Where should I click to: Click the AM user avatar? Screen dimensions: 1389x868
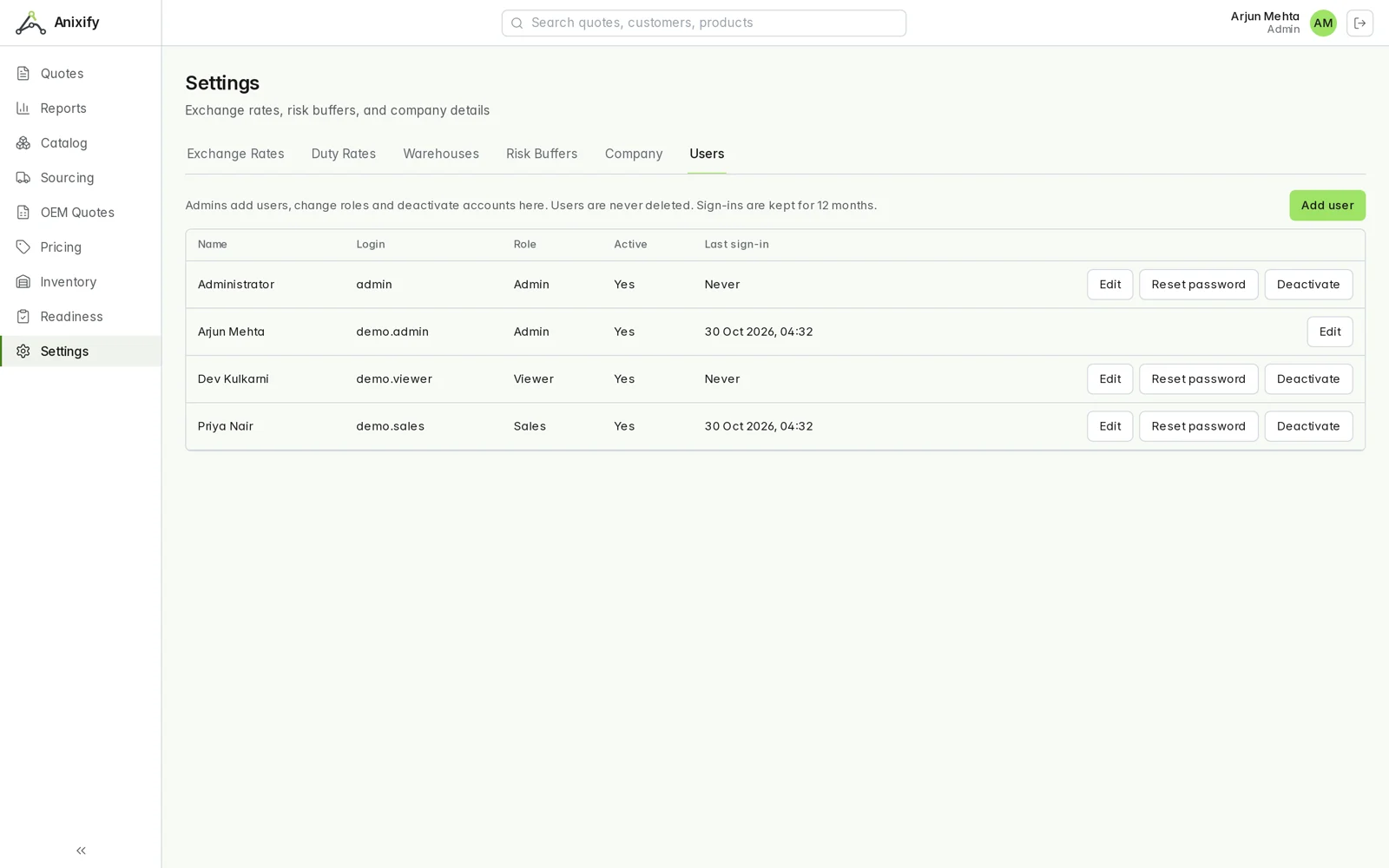click(x=1323, y=23)
